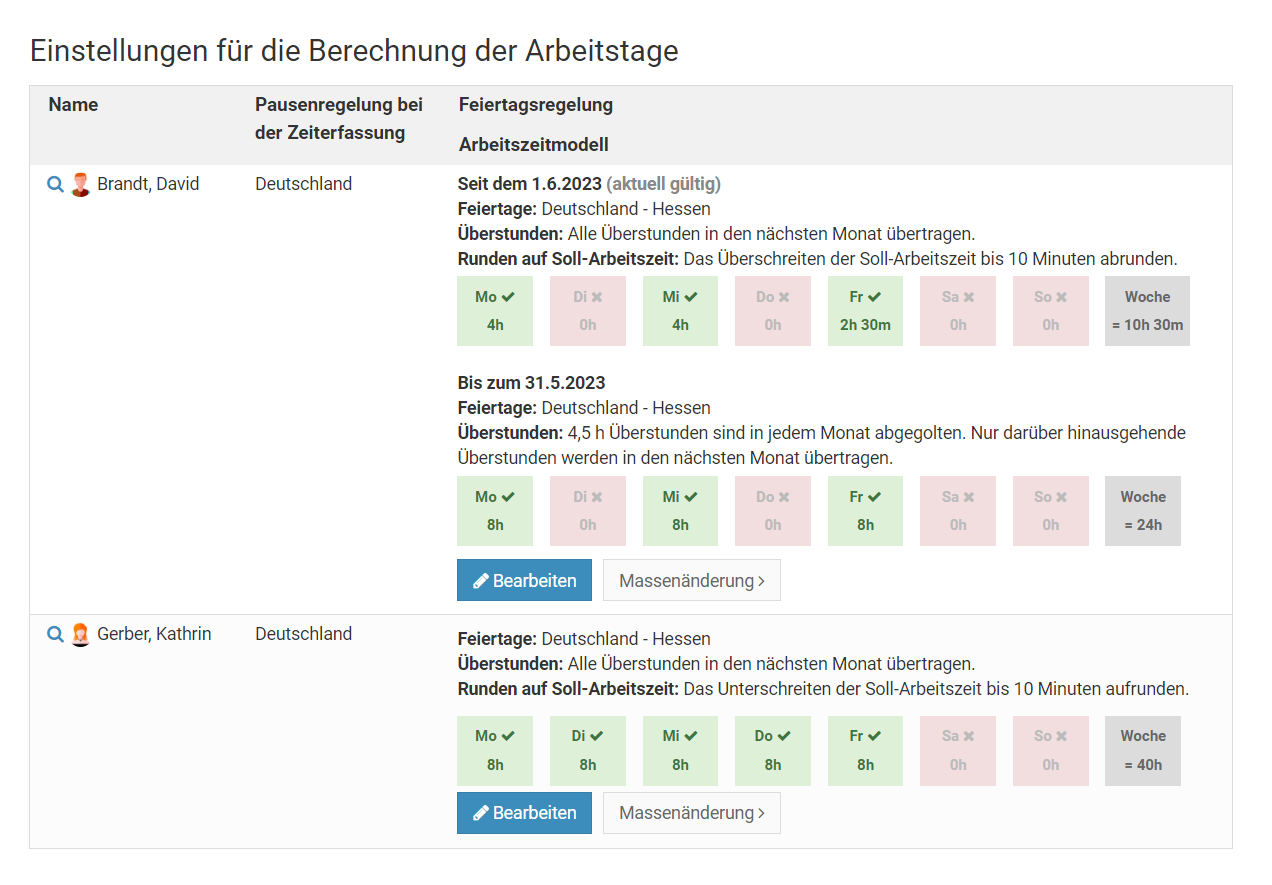Click the magnifier icon beside Gerber, Kathrin
This screenshot has width=1272, height=885.
coord(55,635)
